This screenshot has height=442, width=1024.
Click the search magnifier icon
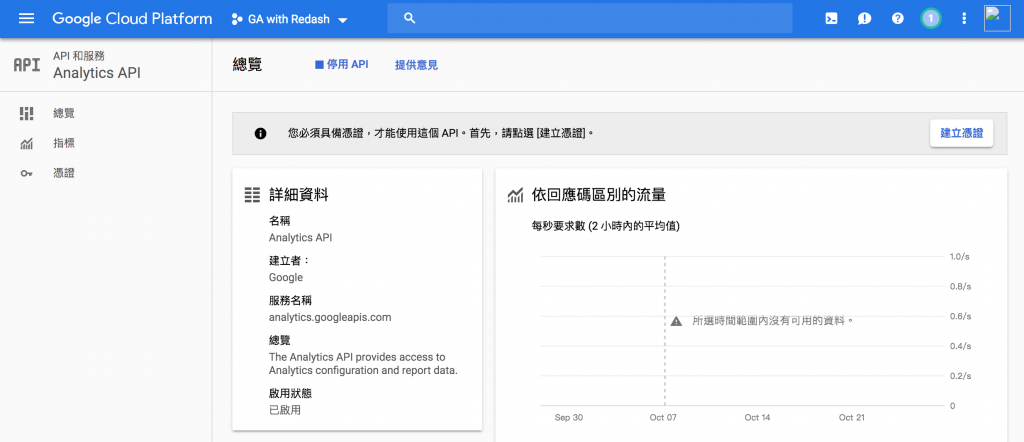click(410, 18)
